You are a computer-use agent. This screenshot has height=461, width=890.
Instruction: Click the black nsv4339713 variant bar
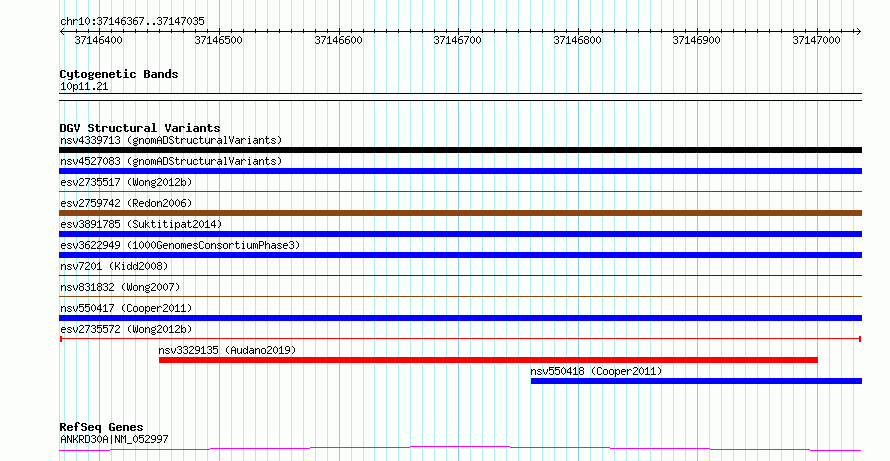coord(460,150)
